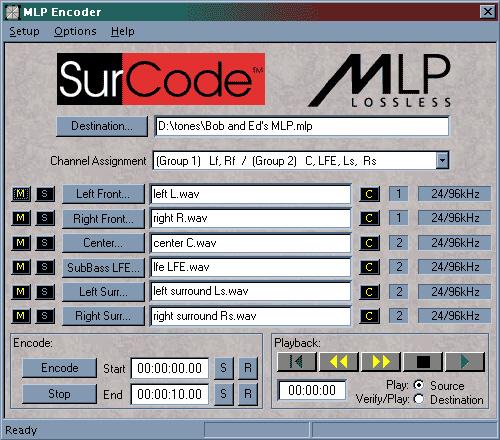
Task: Solo the Right Front channel
Action: [45, 218]
